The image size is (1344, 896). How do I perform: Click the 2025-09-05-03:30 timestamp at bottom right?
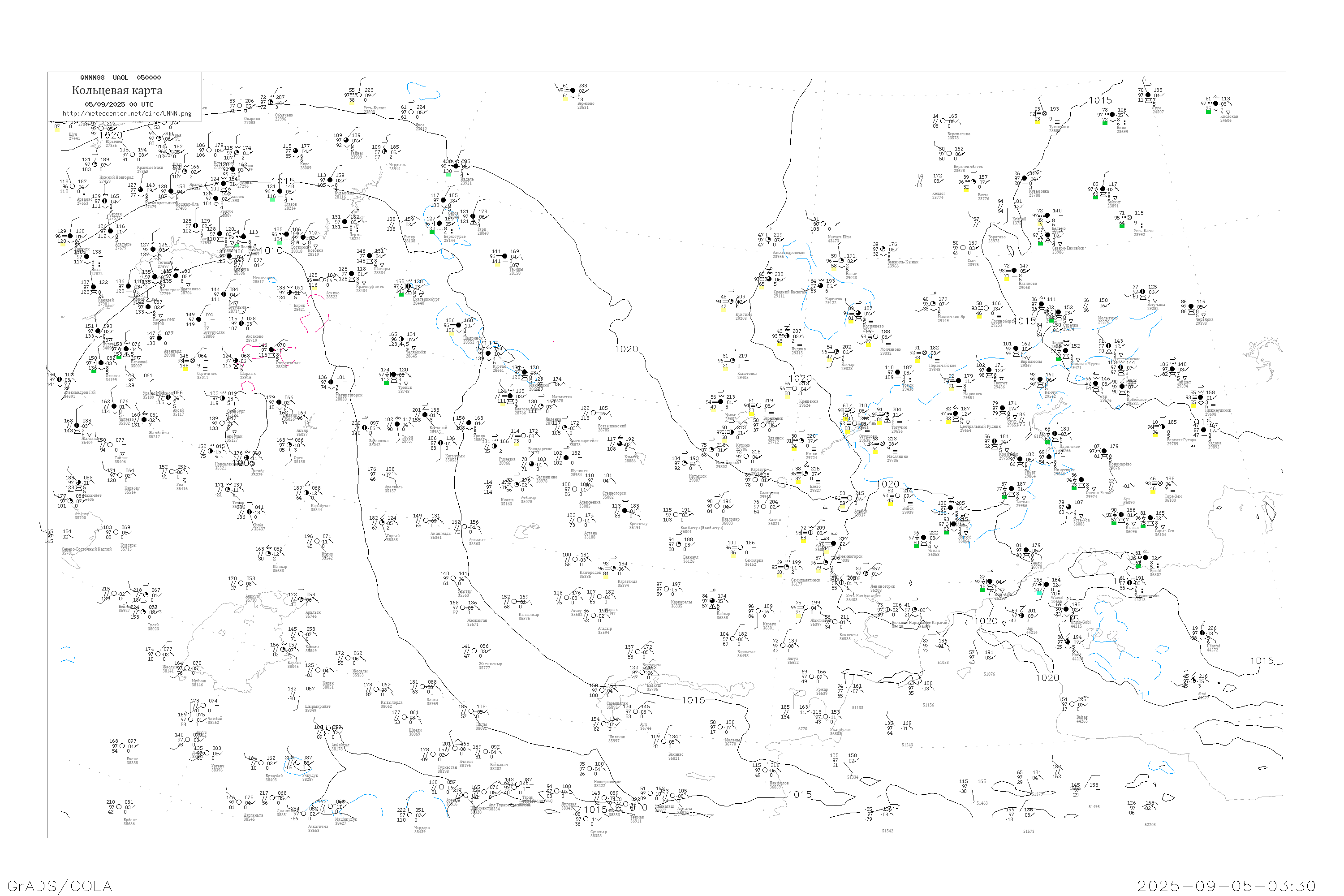pyautogui.click(x=1226, y=886)
